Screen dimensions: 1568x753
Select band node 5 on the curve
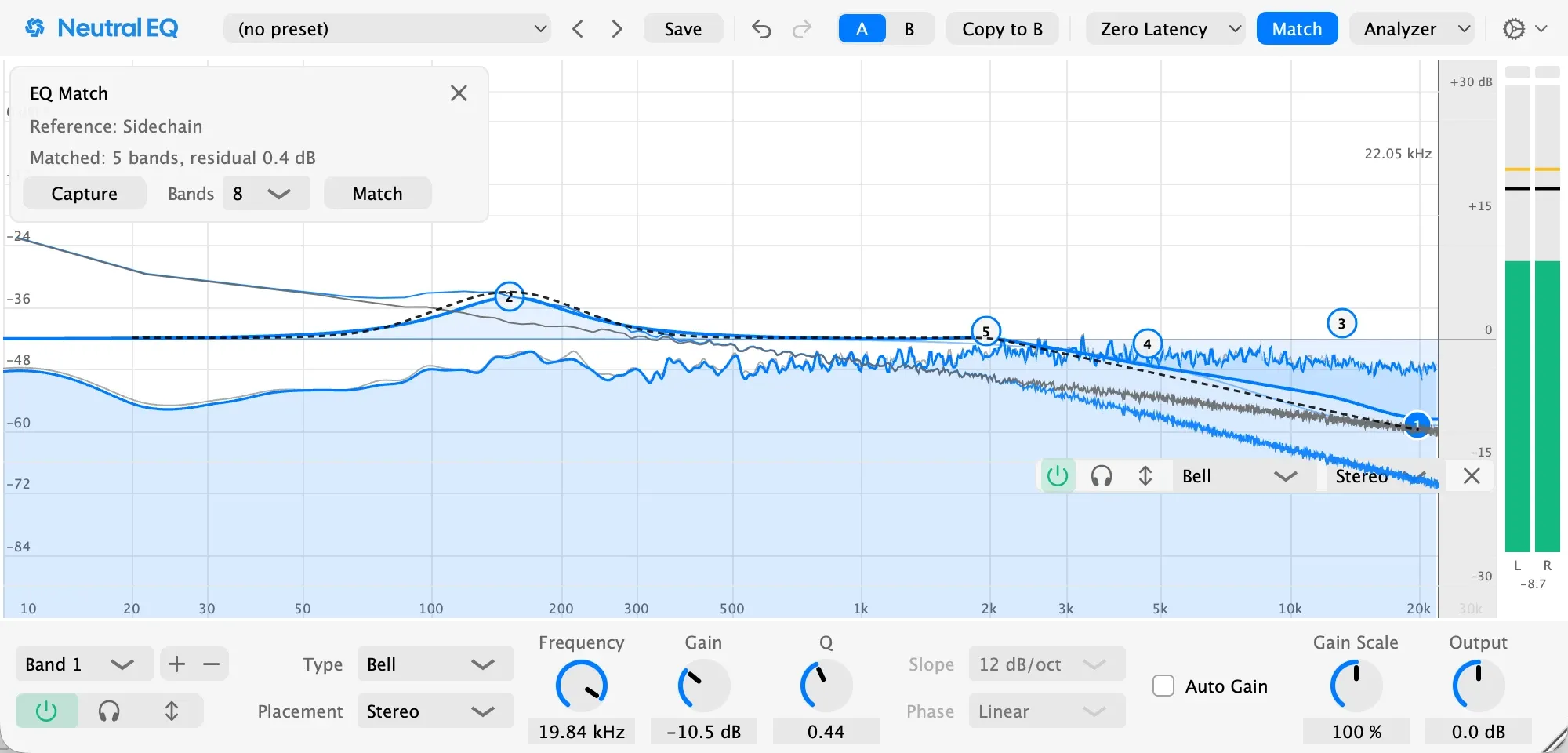985,331
